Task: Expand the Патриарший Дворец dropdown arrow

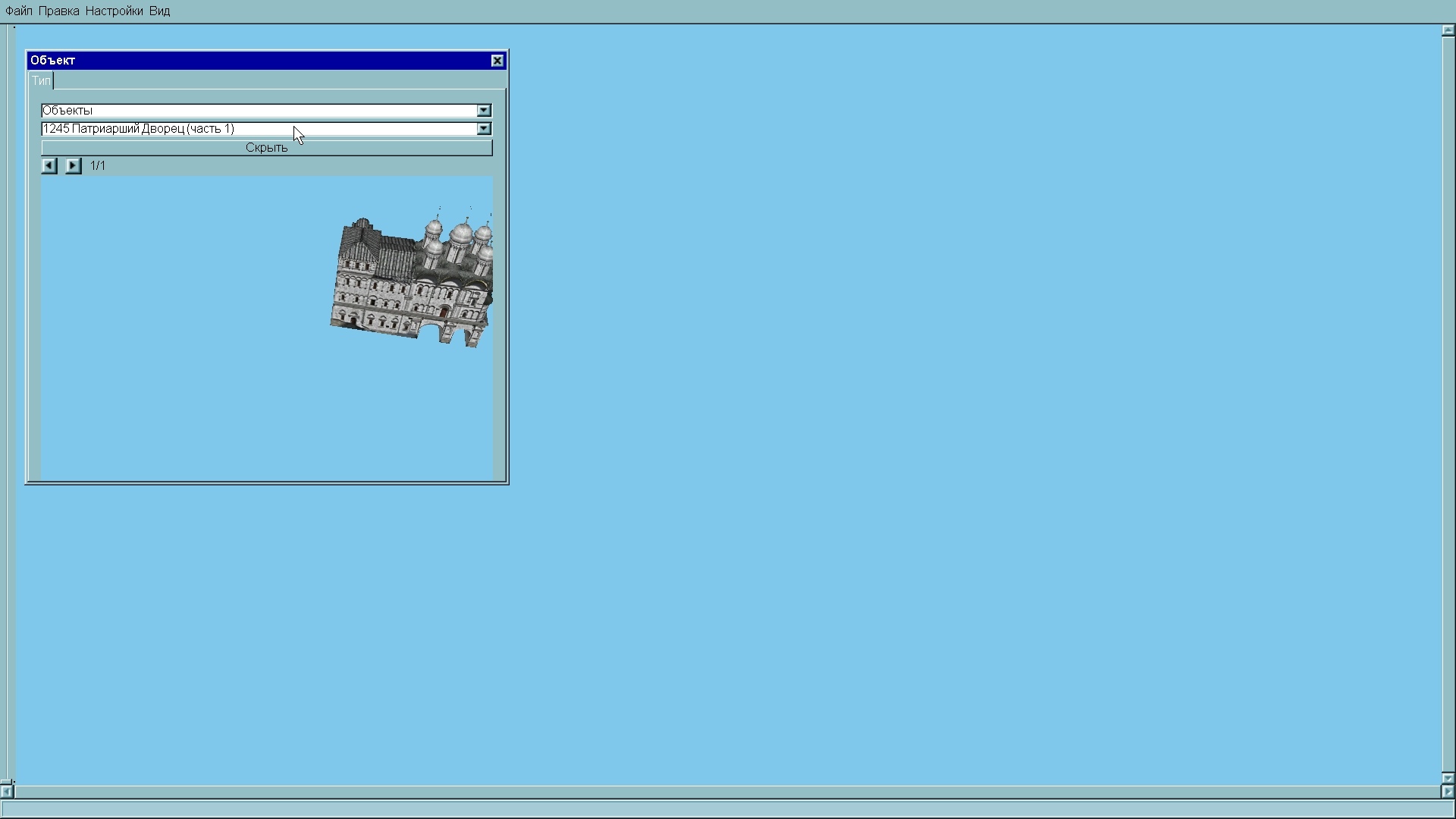Action: point(484,129)
